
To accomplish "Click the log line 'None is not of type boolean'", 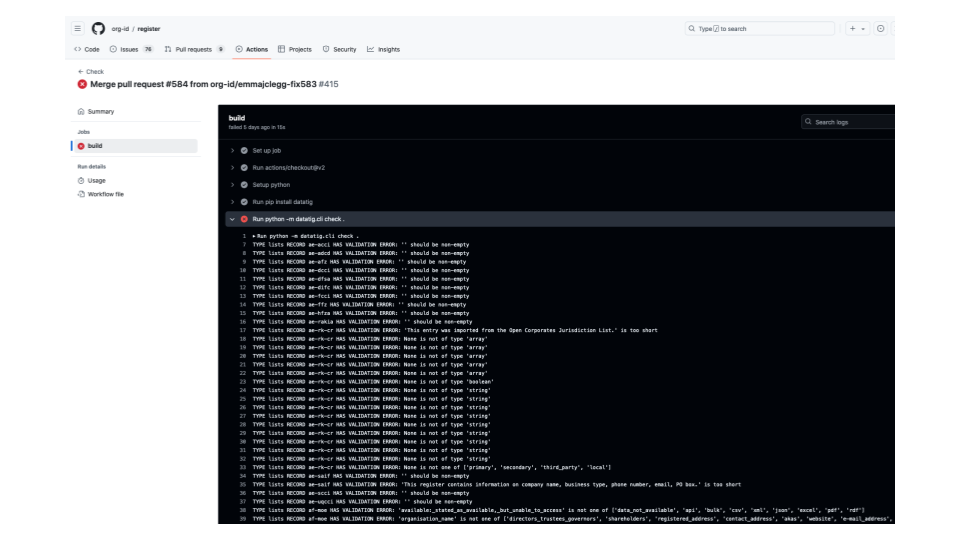I will coord(373,382).
